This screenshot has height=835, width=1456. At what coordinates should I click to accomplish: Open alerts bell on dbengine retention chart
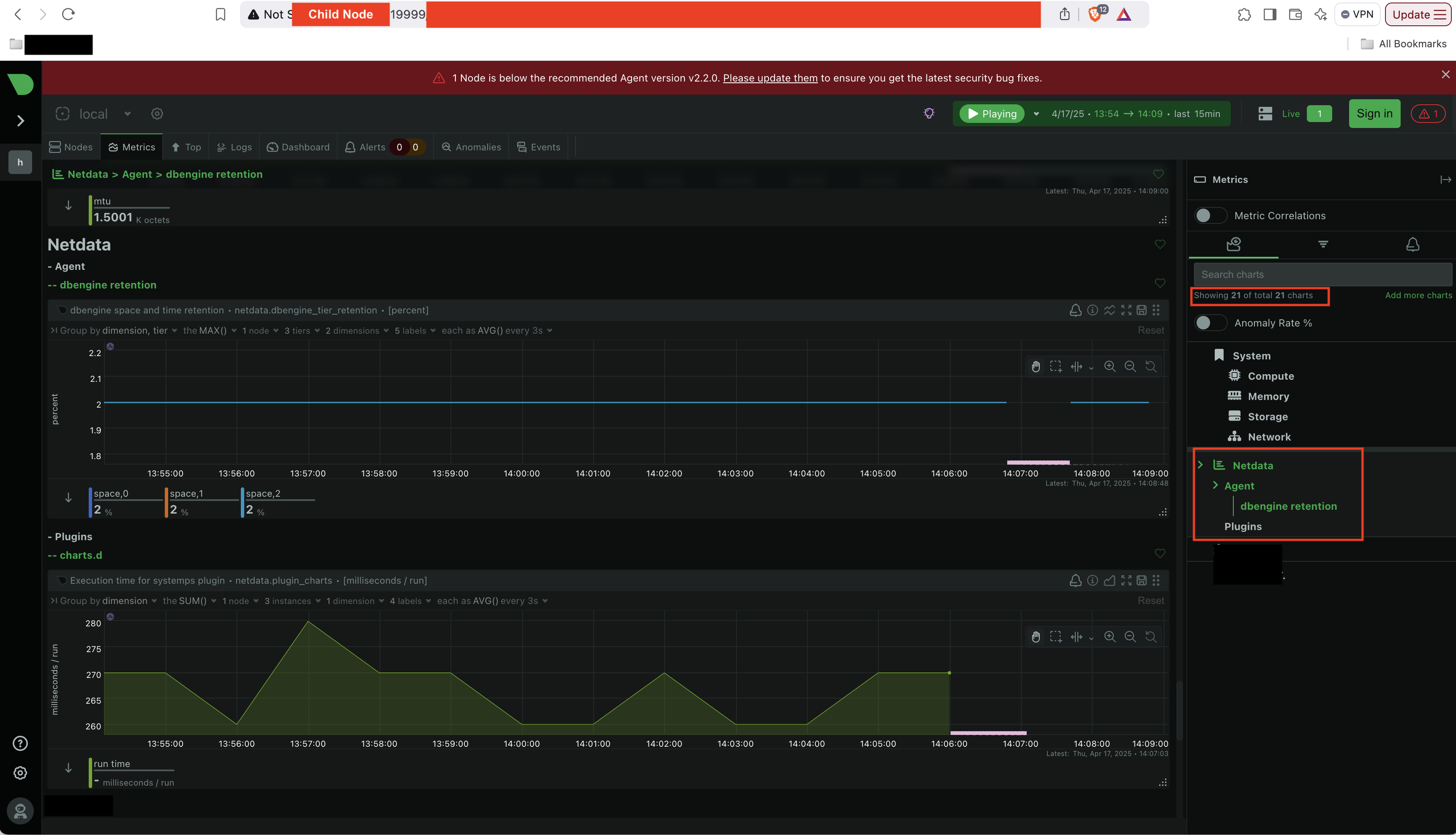pos(1075,310)
